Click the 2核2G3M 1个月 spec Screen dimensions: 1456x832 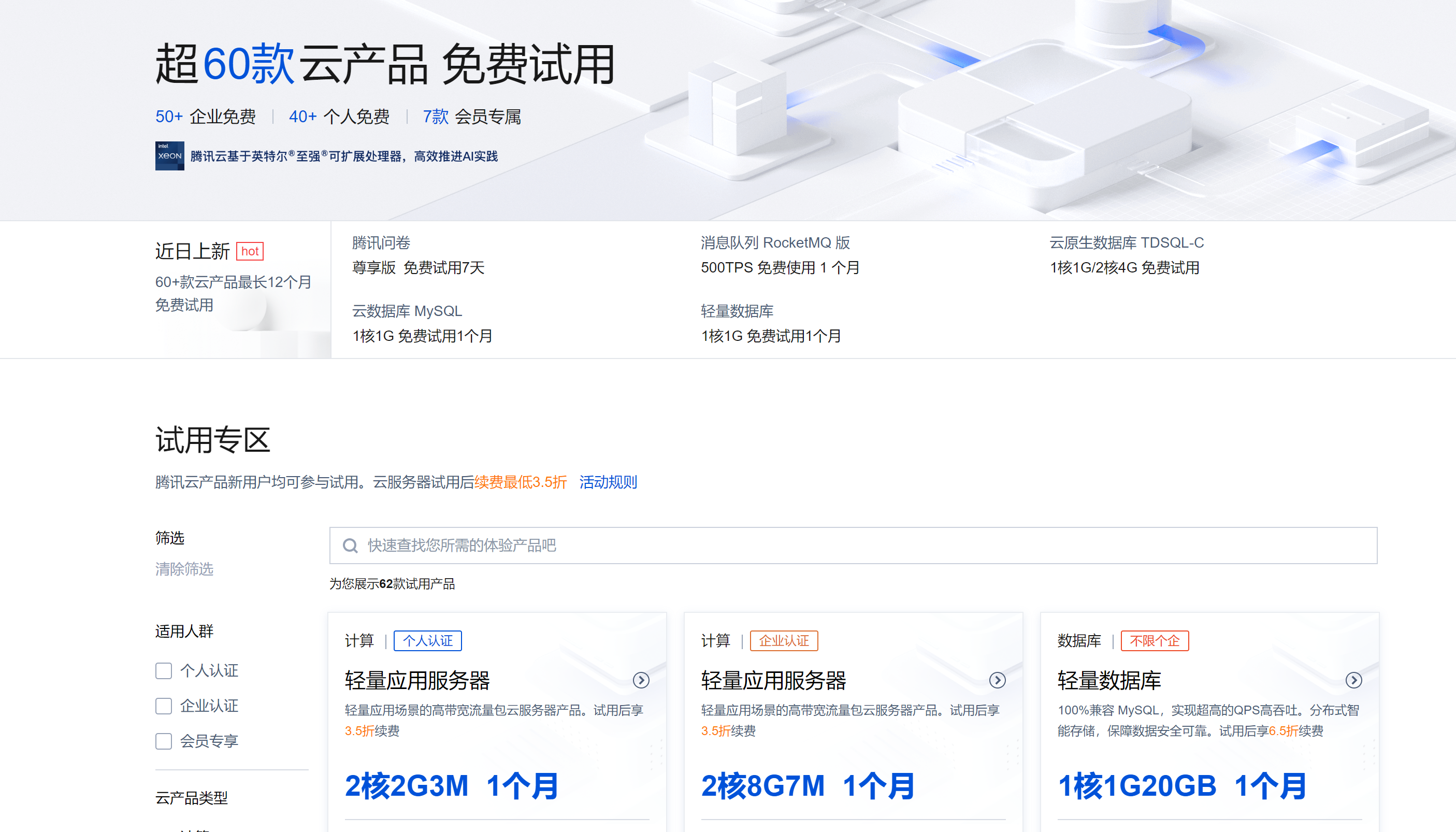coord(451,786)
